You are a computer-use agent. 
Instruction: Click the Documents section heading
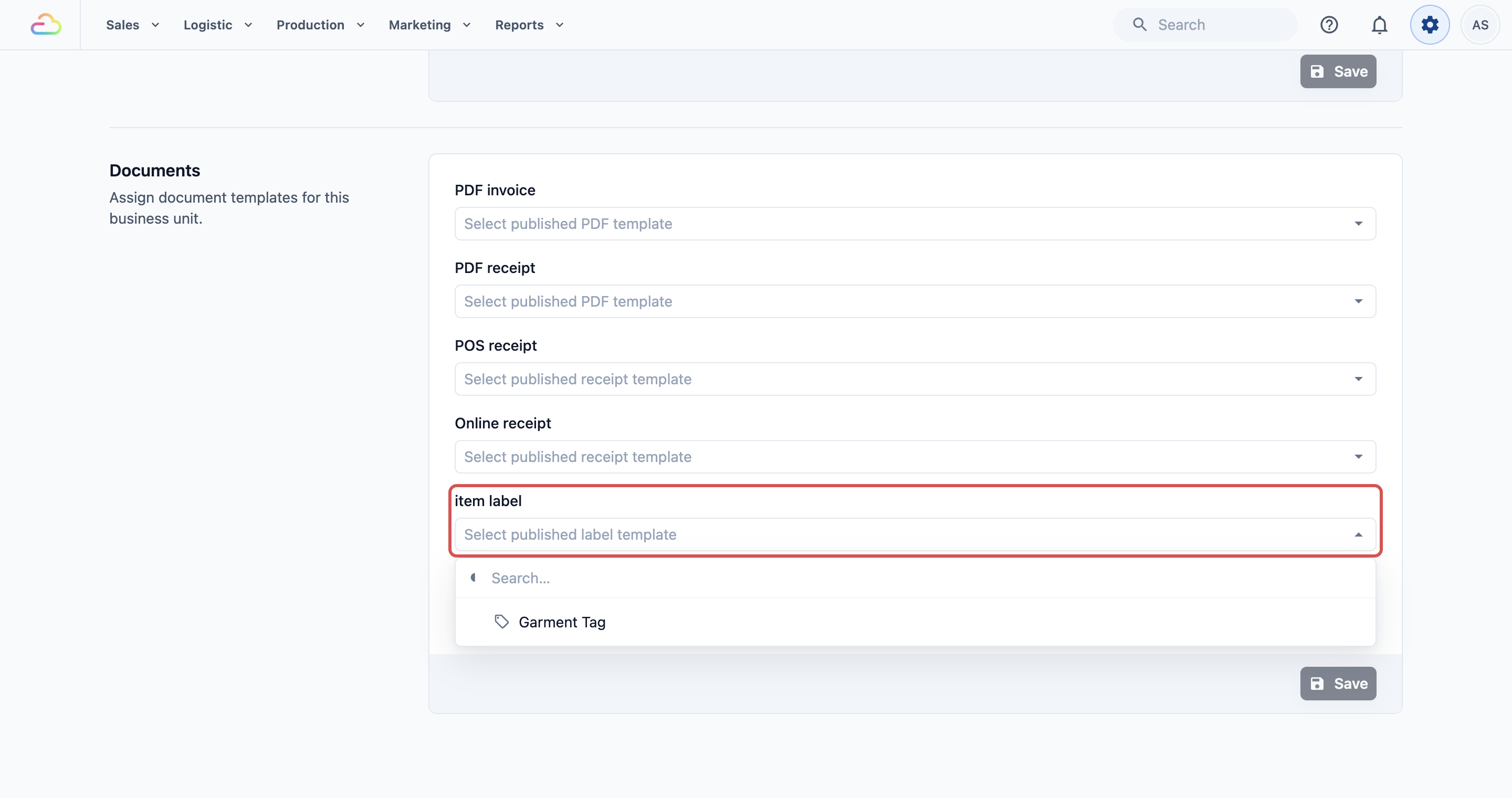pyautogui.click(x=154, y=170)
